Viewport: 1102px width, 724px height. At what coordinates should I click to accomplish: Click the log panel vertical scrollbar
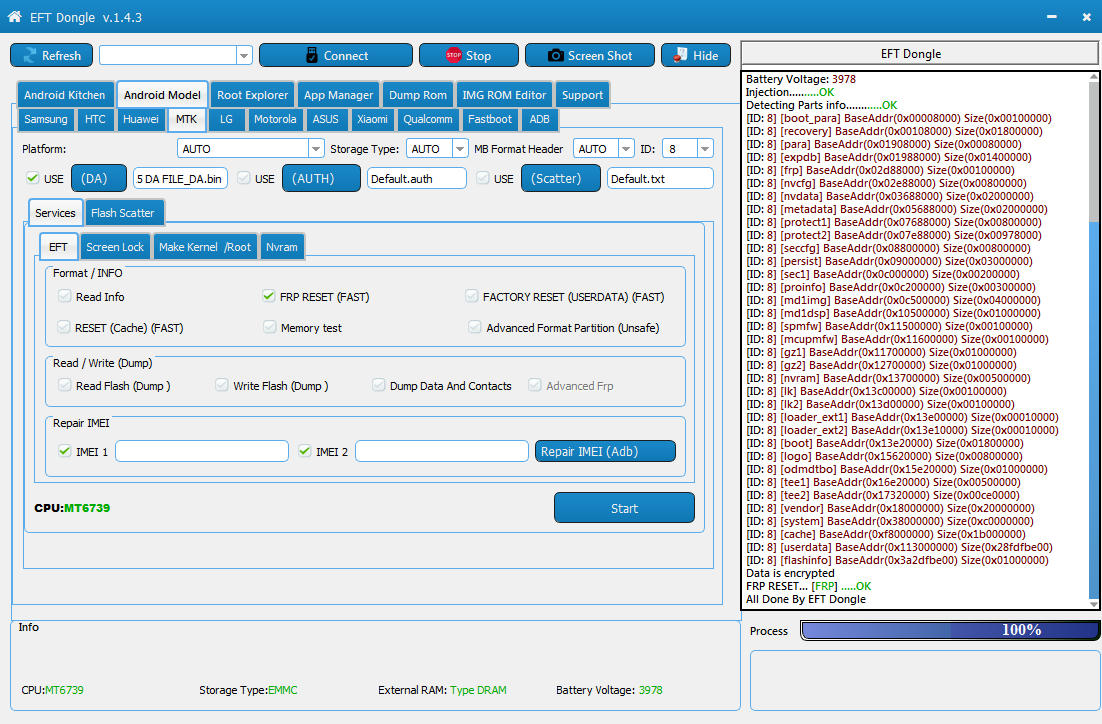[1094, 340]
